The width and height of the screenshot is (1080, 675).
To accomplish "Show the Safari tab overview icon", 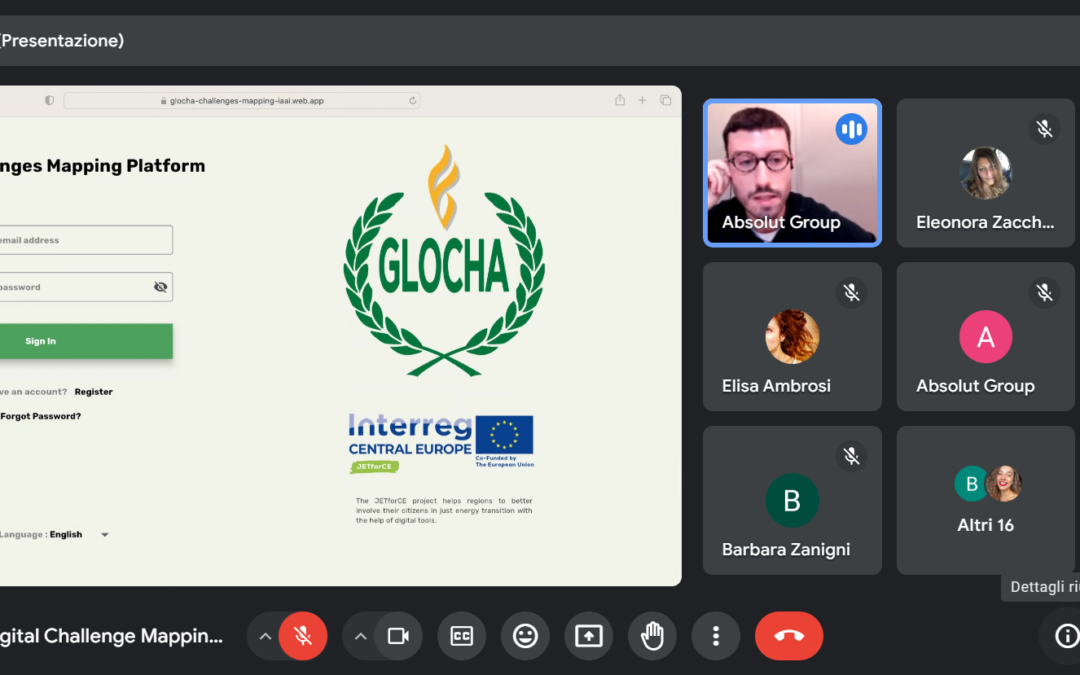I will (665, 101).
